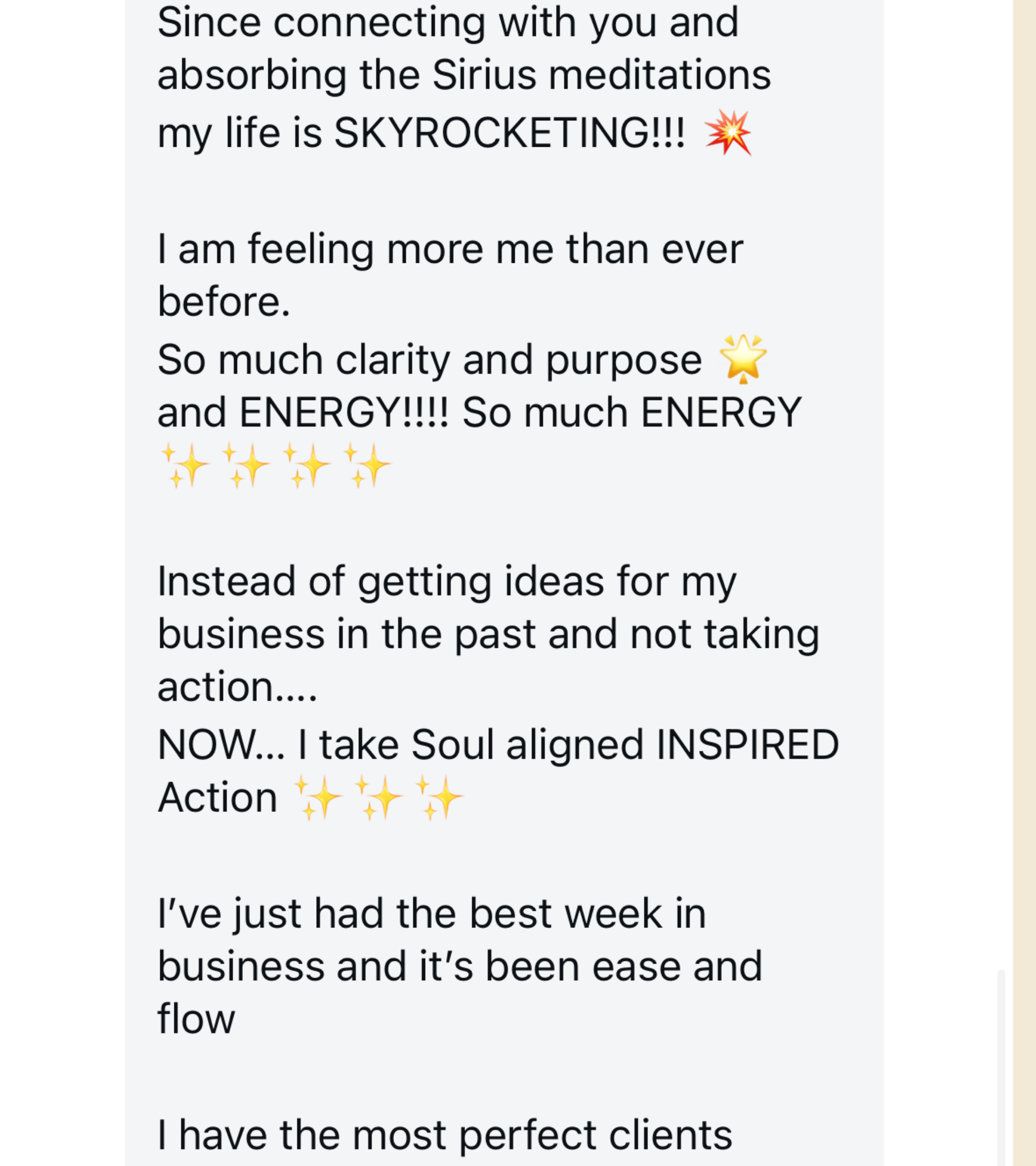The image size is (1036, 1166).
Task: Click the word "flow" in the message
Action: (196, 1018)
